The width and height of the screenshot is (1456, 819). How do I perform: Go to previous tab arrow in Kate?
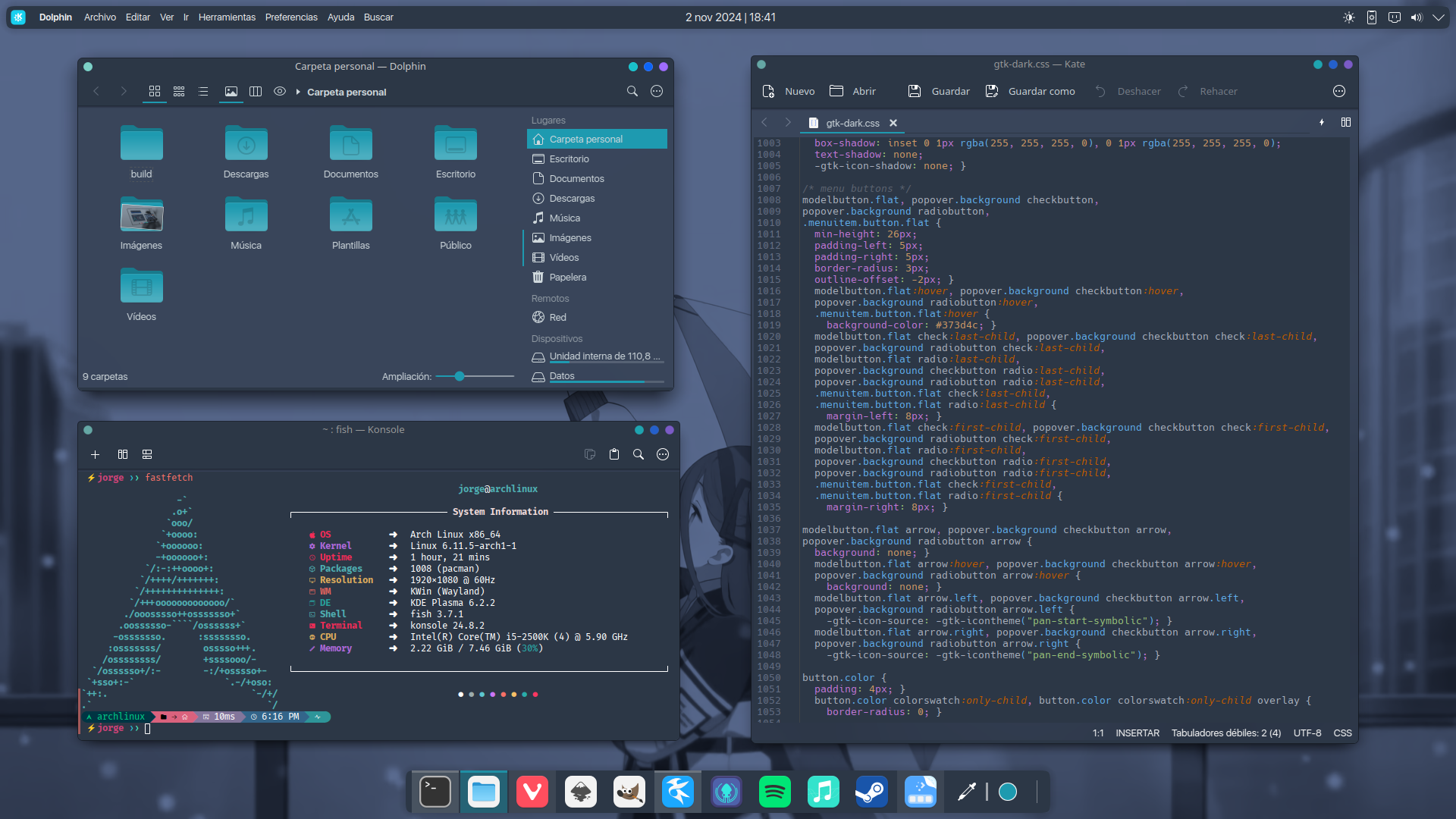(764, 122)
